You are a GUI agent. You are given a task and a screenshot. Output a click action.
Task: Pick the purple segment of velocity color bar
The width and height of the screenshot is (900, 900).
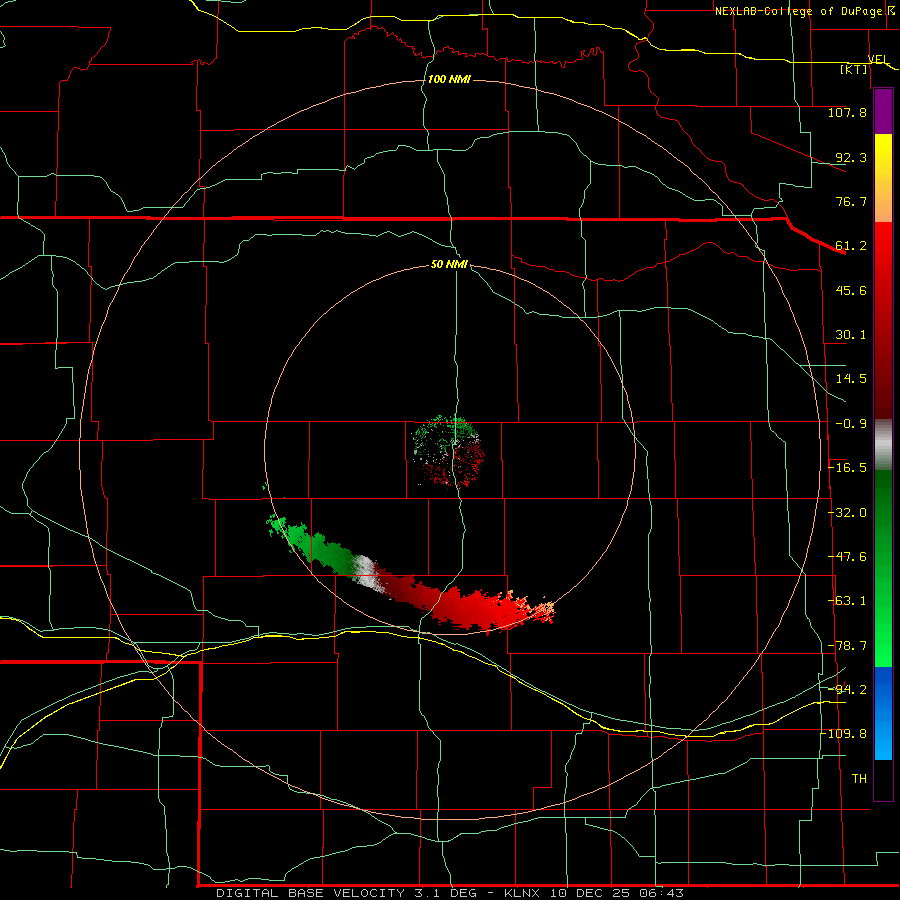pos(883,111)
